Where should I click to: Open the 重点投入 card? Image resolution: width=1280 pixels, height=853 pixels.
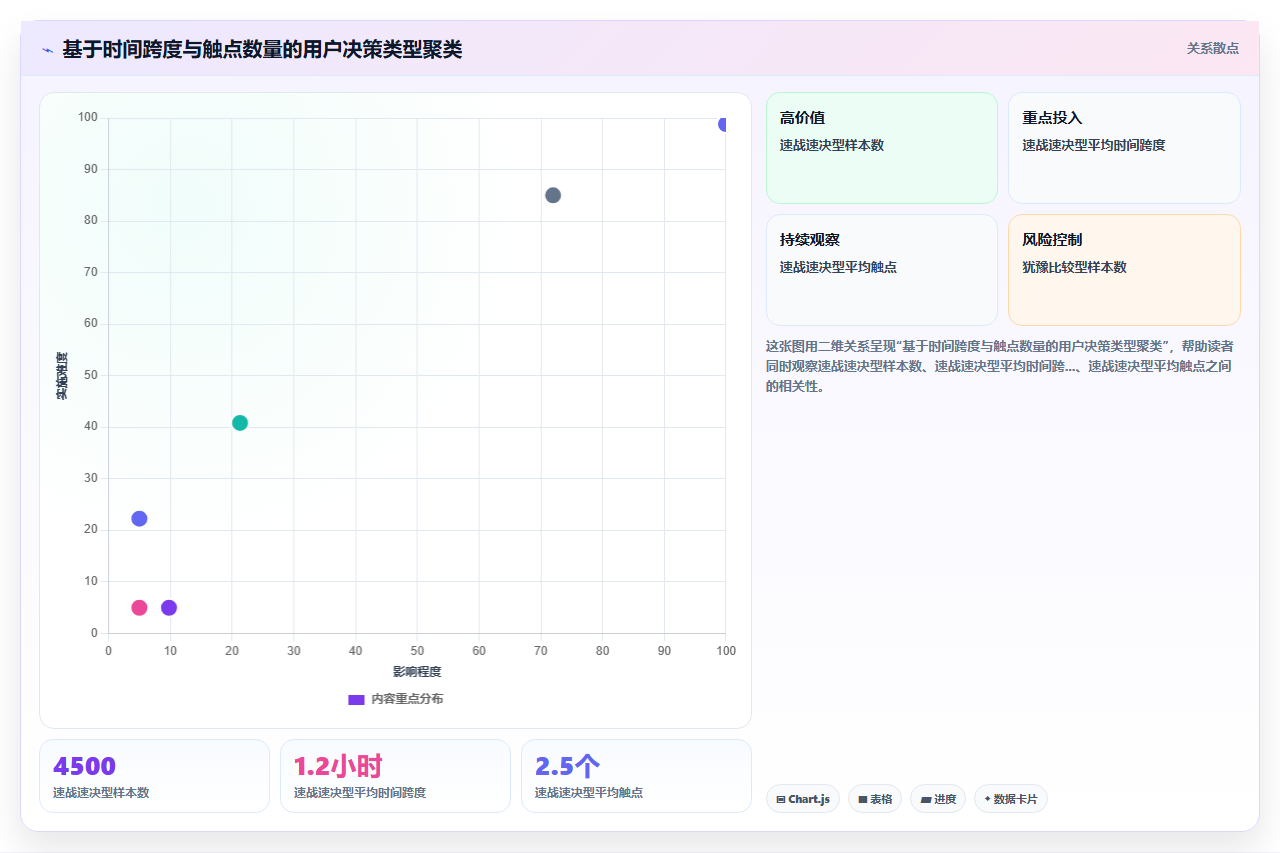coord(1124,148)
